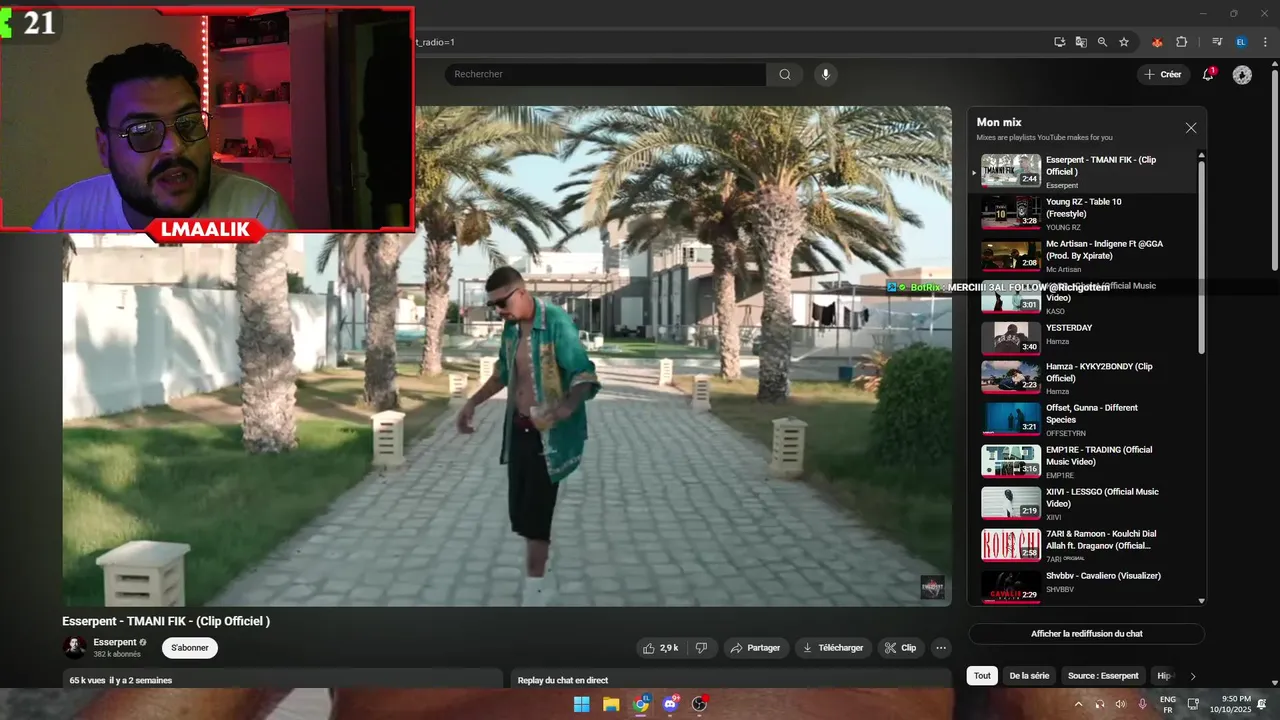Open YouTube notifications bell

(1208, 74)
